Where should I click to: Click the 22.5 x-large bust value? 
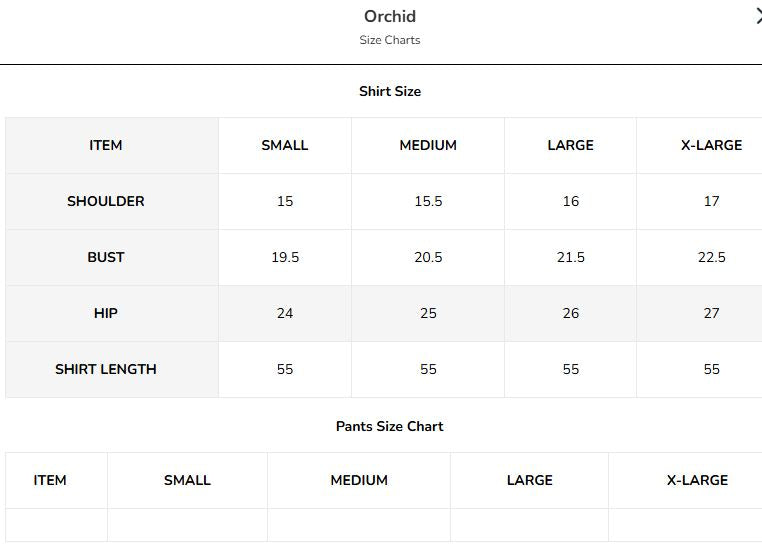coord(711,257)
